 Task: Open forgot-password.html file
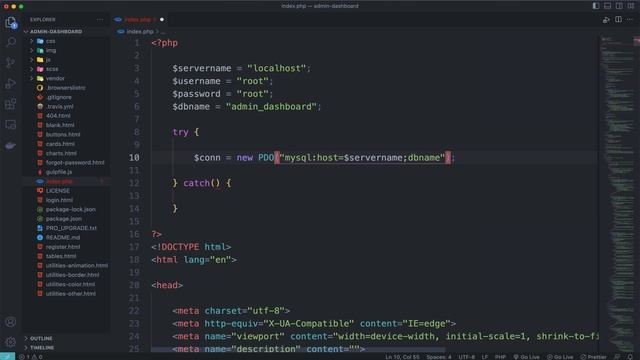(x=65, y=162)
